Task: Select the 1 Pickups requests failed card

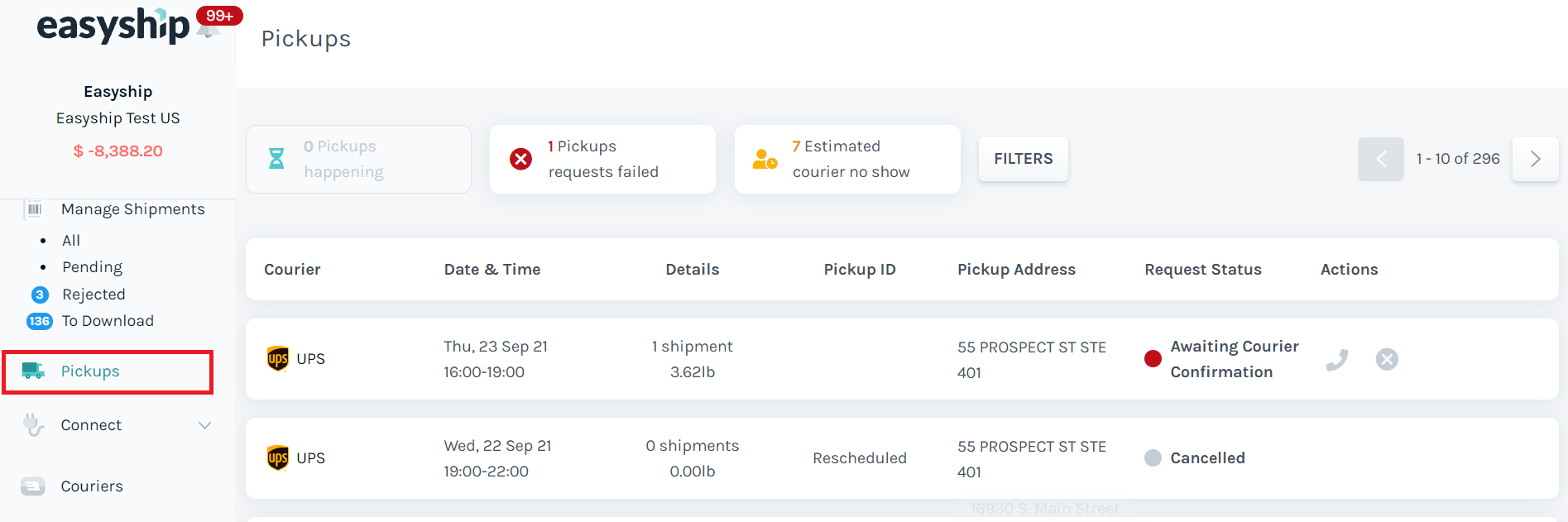Action: (602, 159)
